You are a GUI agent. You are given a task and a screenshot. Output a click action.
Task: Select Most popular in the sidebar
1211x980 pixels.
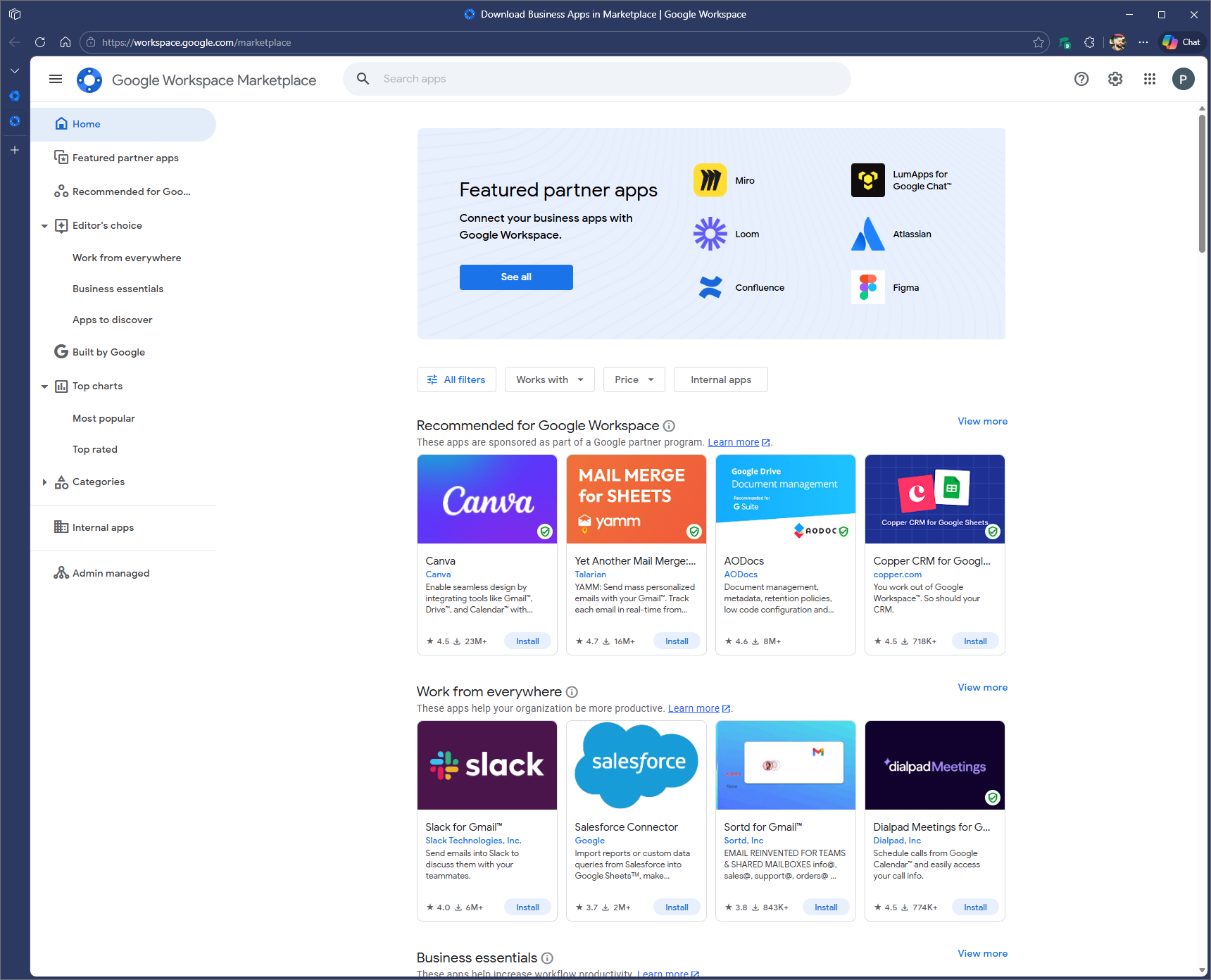click(x=103, y=418)
